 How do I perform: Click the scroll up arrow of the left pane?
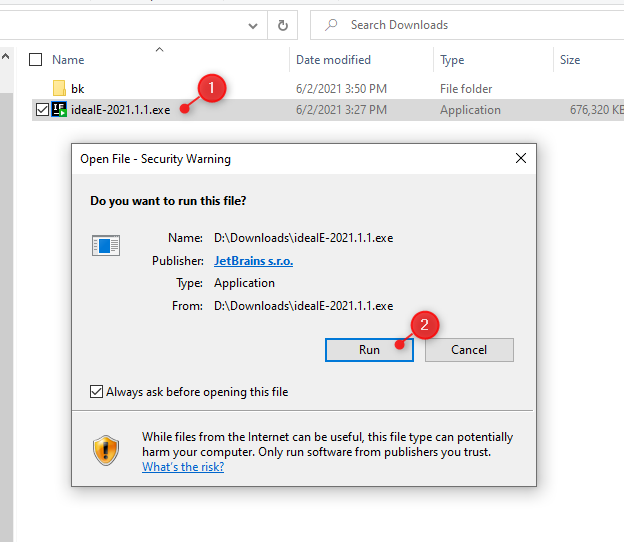6,57
